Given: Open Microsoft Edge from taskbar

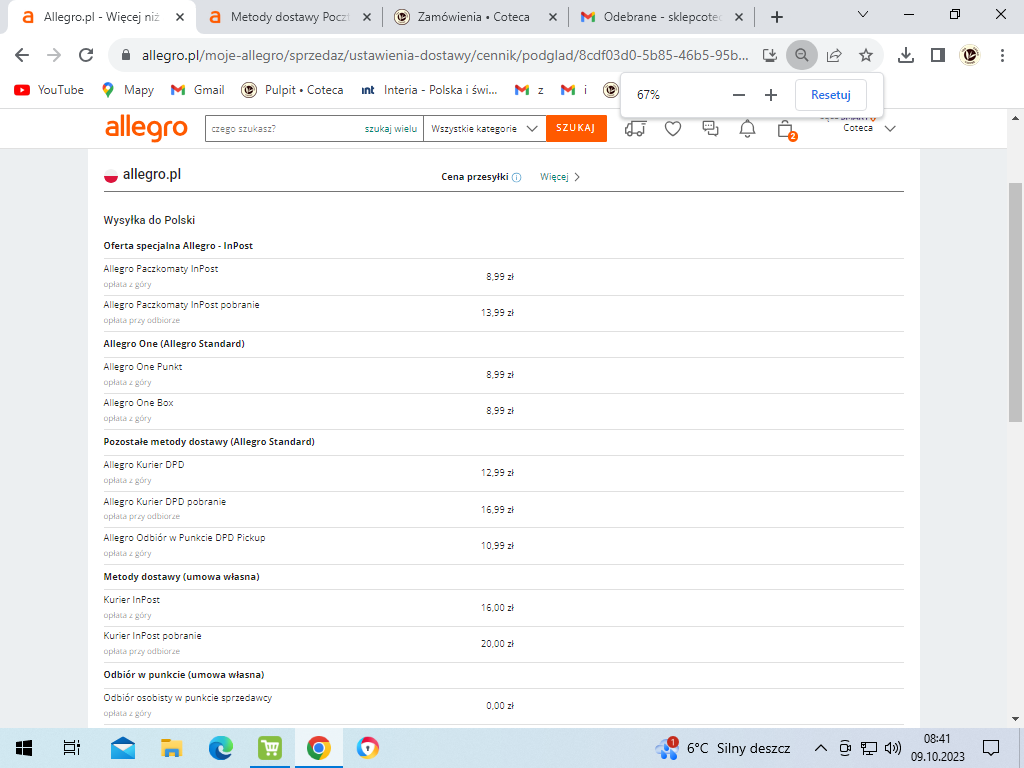Looking at the screenshot, I should coord(220,748).
